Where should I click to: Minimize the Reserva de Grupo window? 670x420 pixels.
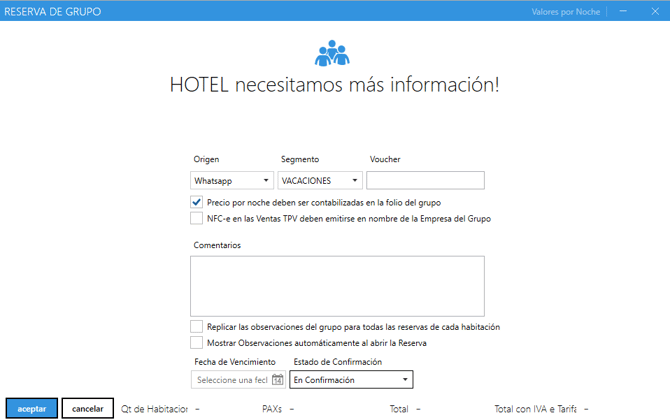click(624, 11)
